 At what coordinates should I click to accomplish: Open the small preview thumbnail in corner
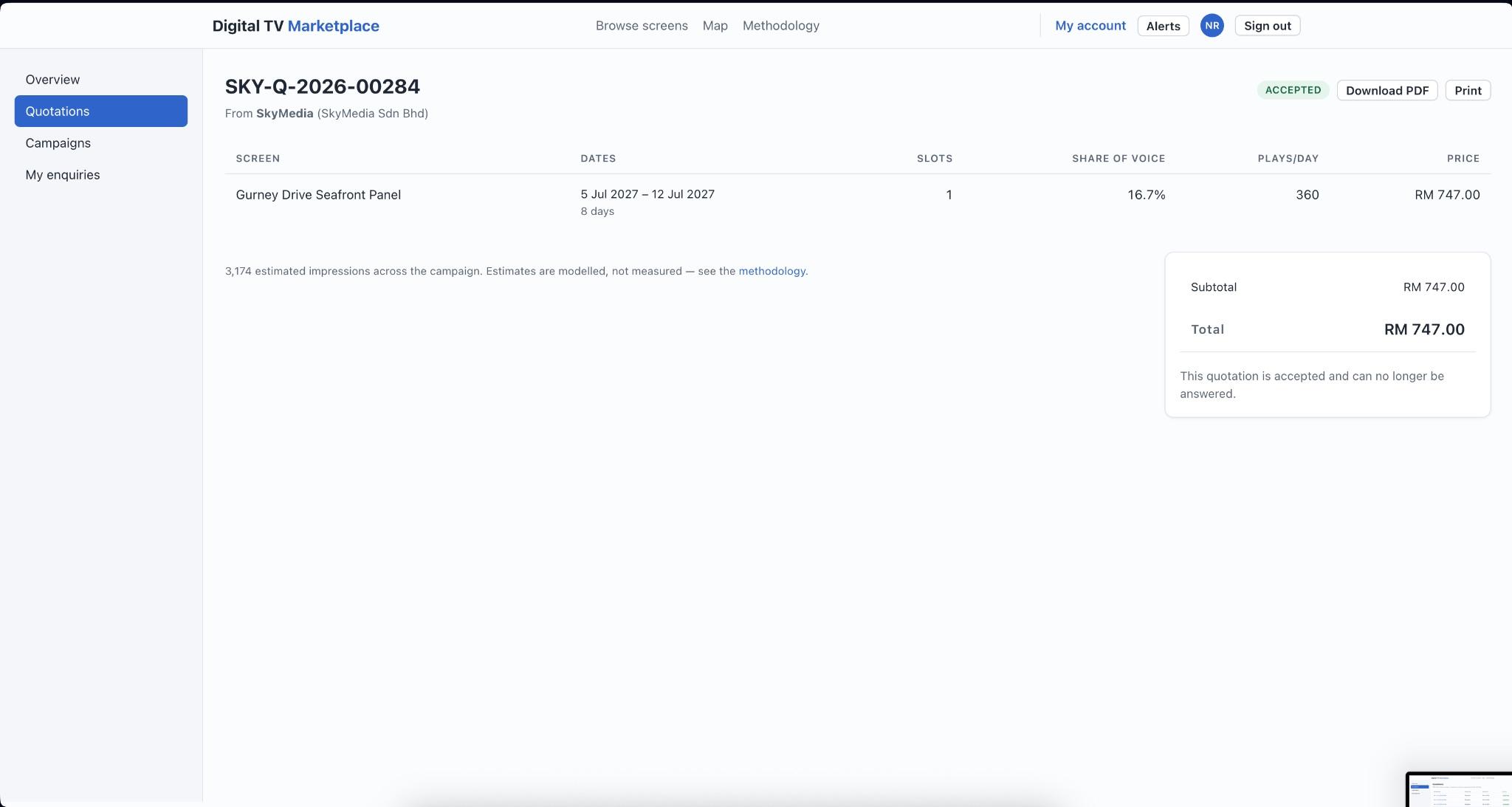tap(1459, 789)
